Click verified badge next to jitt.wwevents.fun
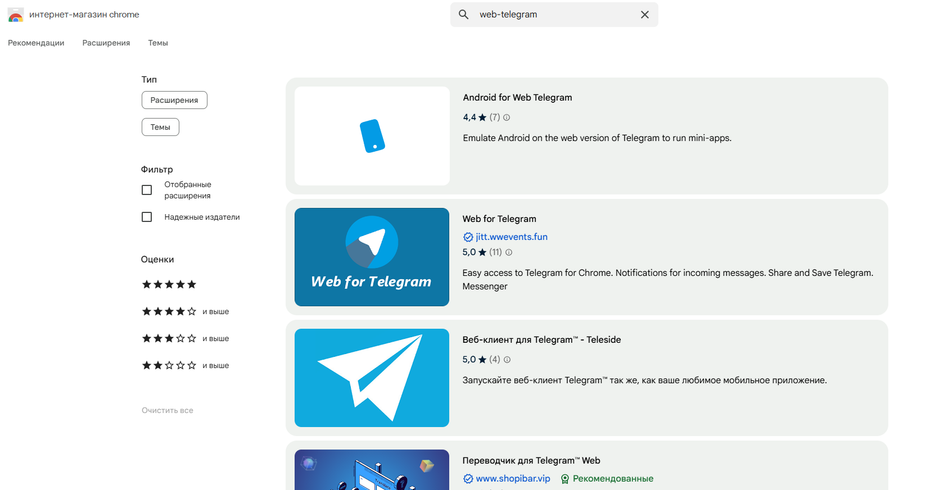Screen dimensions: 944x490 coord(468,237)
